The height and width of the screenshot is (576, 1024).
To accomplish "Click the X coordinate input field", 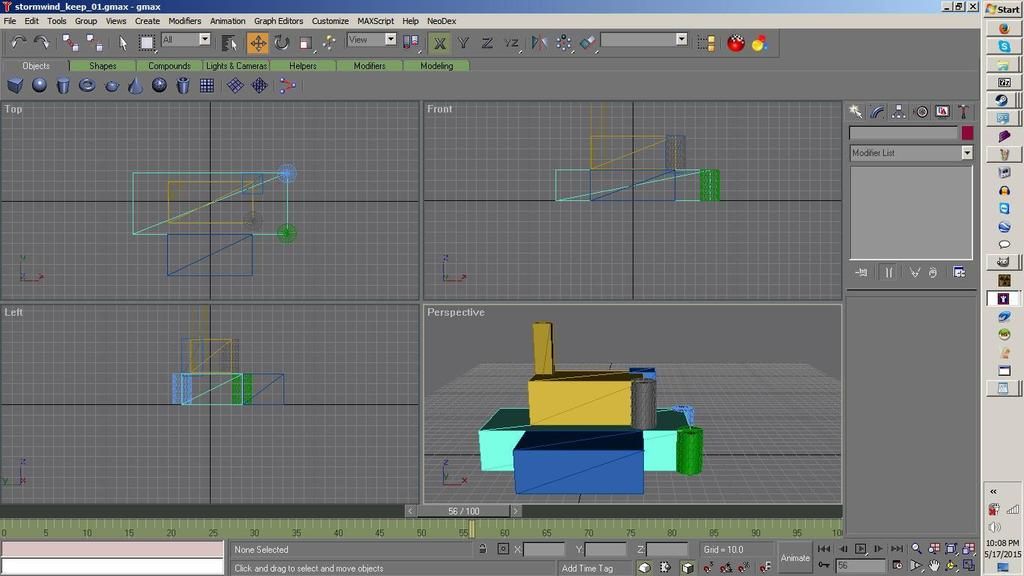I will tap(543, 549).
